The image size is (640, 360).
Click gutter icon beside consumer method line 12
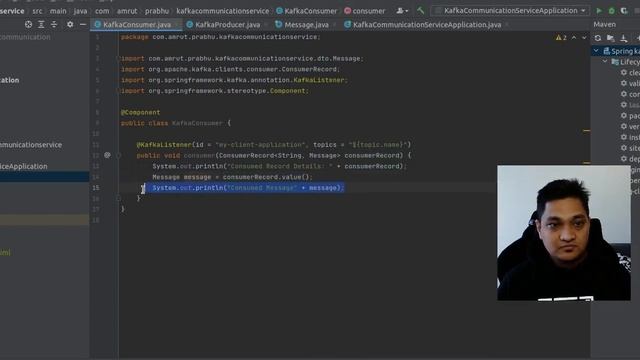click(x=107, y=155)
